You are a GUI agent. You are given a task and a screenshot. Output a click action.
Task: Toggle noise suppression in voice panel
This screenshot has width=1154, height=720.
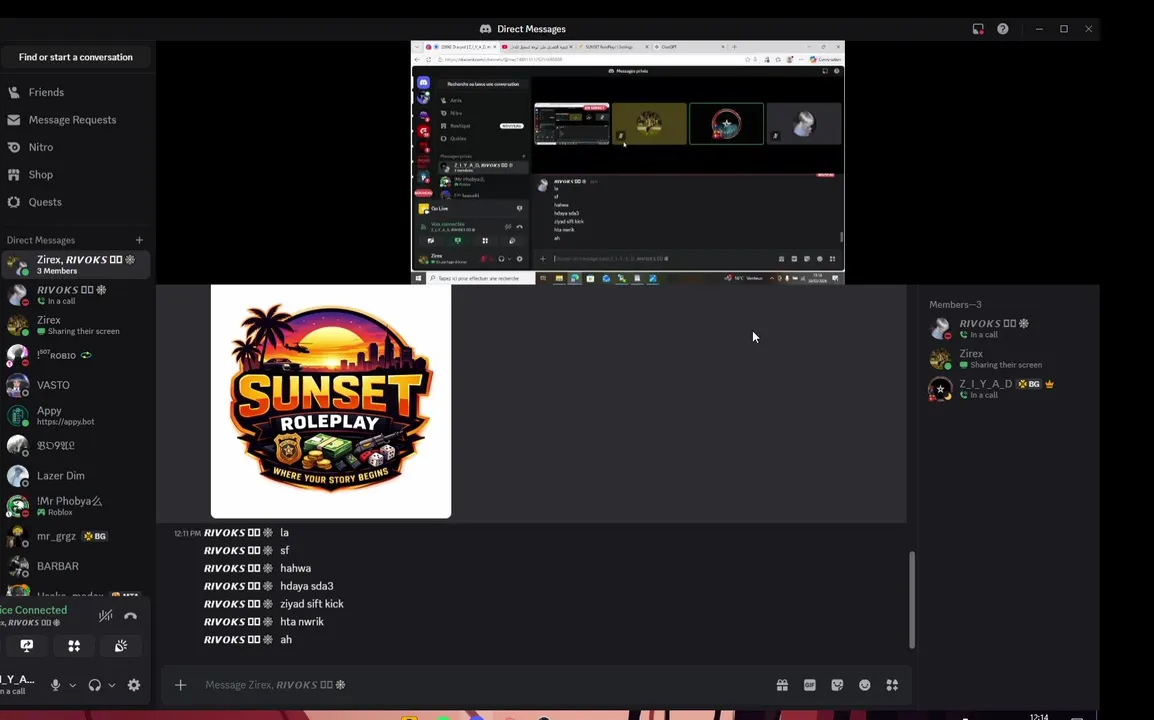[106, 615]
